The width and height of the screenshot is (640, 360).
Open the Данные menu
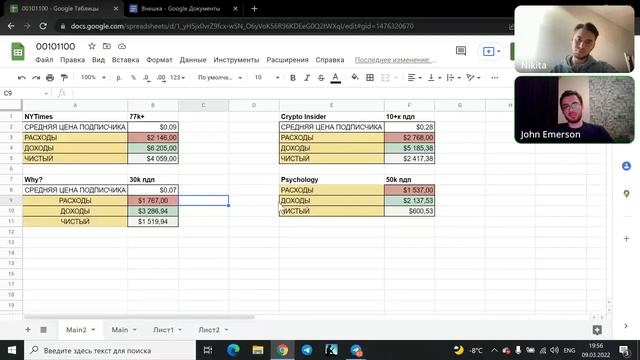pos(193,60)
